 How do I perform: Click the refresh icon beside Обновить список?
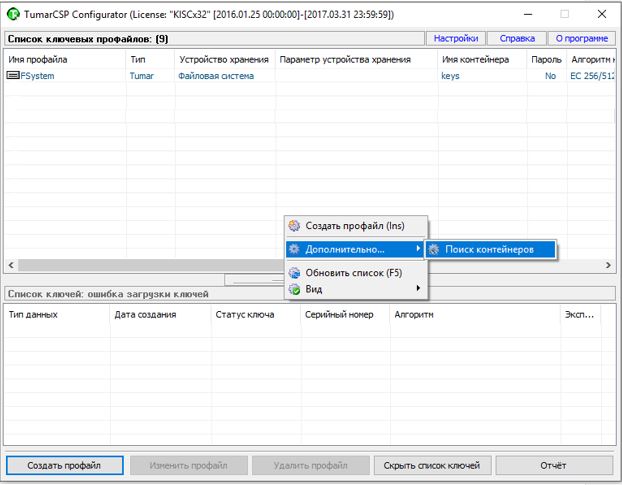click(294, 273)
